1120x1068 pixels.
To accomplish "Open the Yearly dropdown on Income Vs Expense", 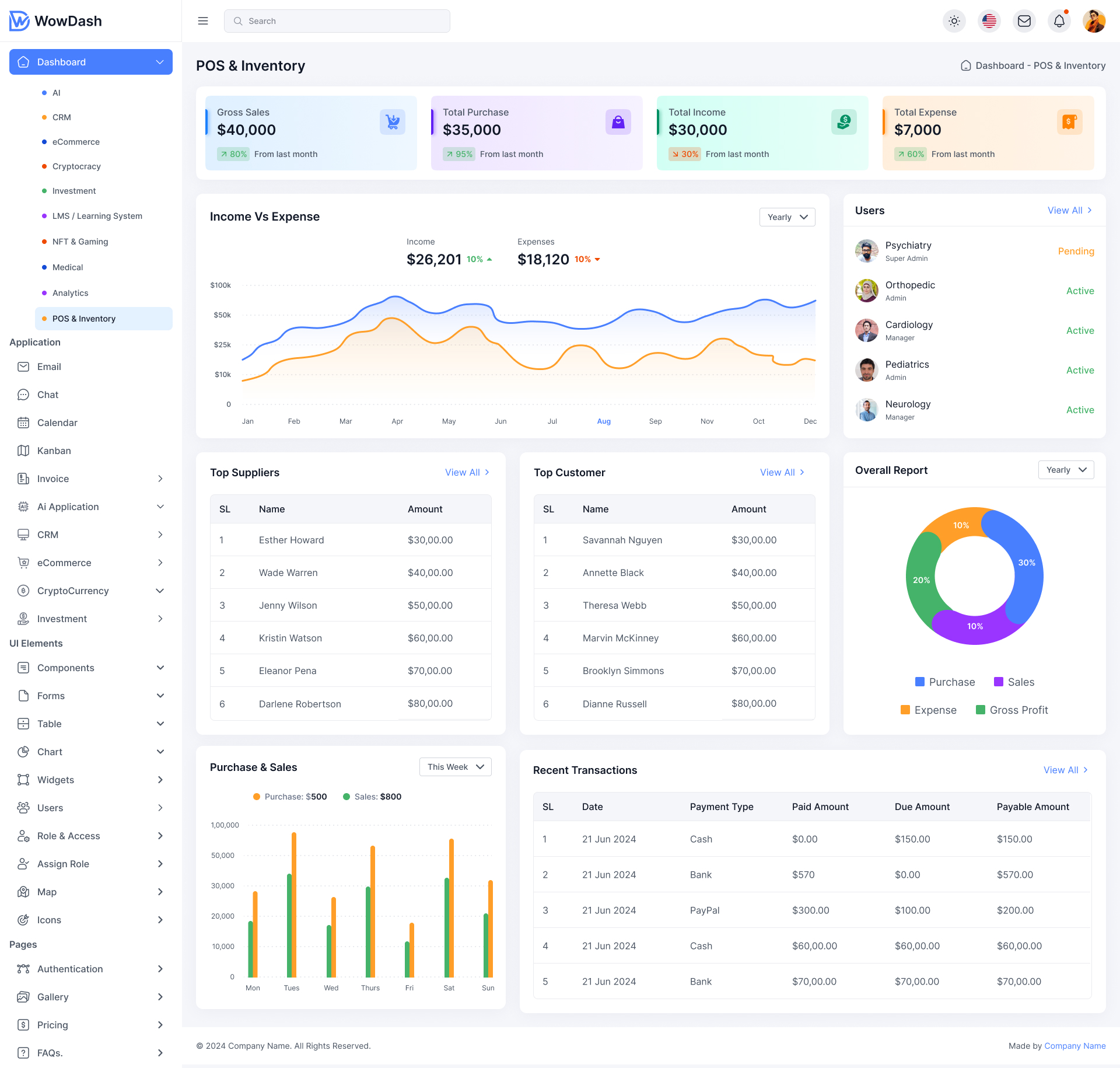I will 787,217.
